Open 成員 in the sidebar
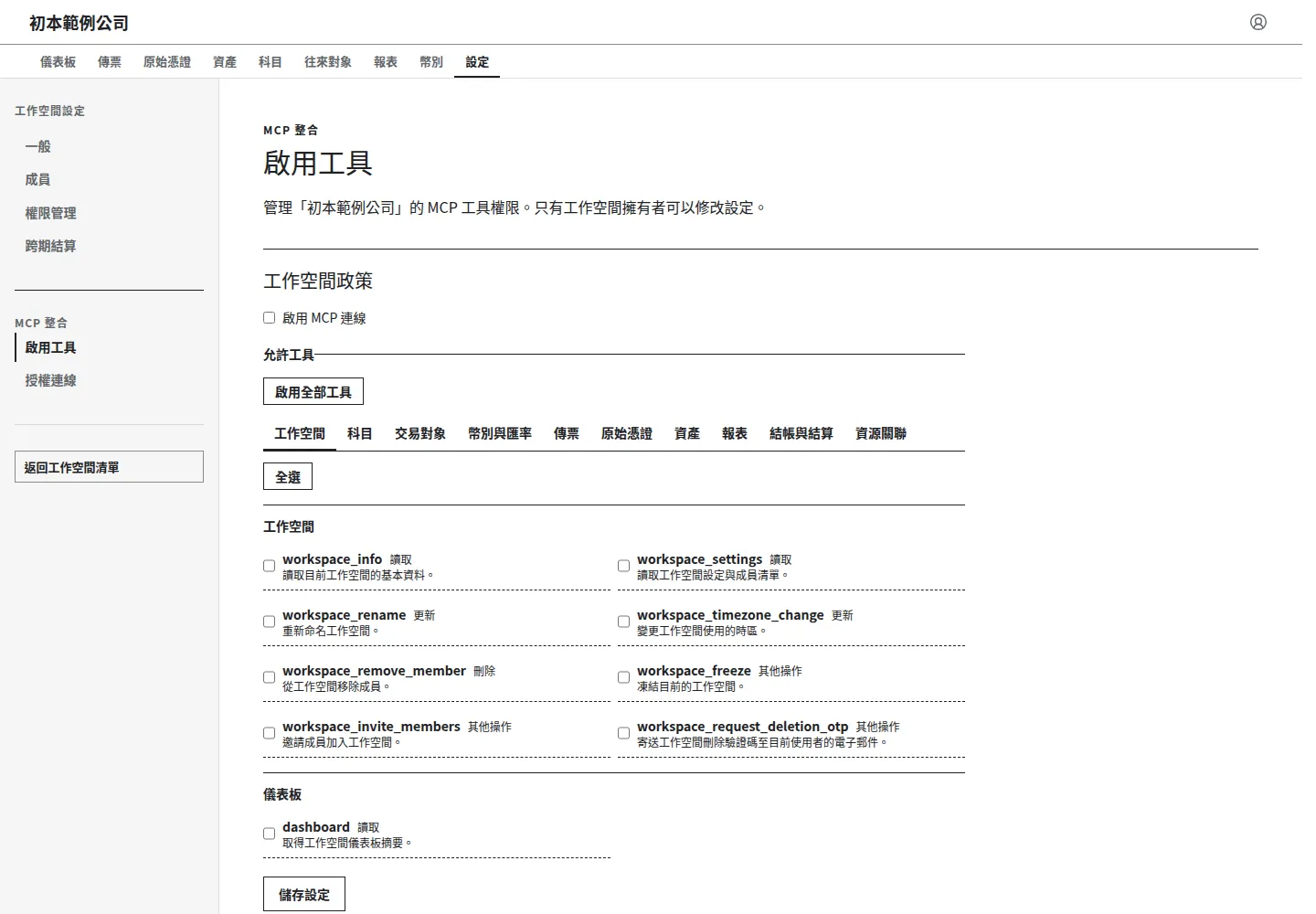This screenshot has height=914, width=1316. tap(109, 180)
